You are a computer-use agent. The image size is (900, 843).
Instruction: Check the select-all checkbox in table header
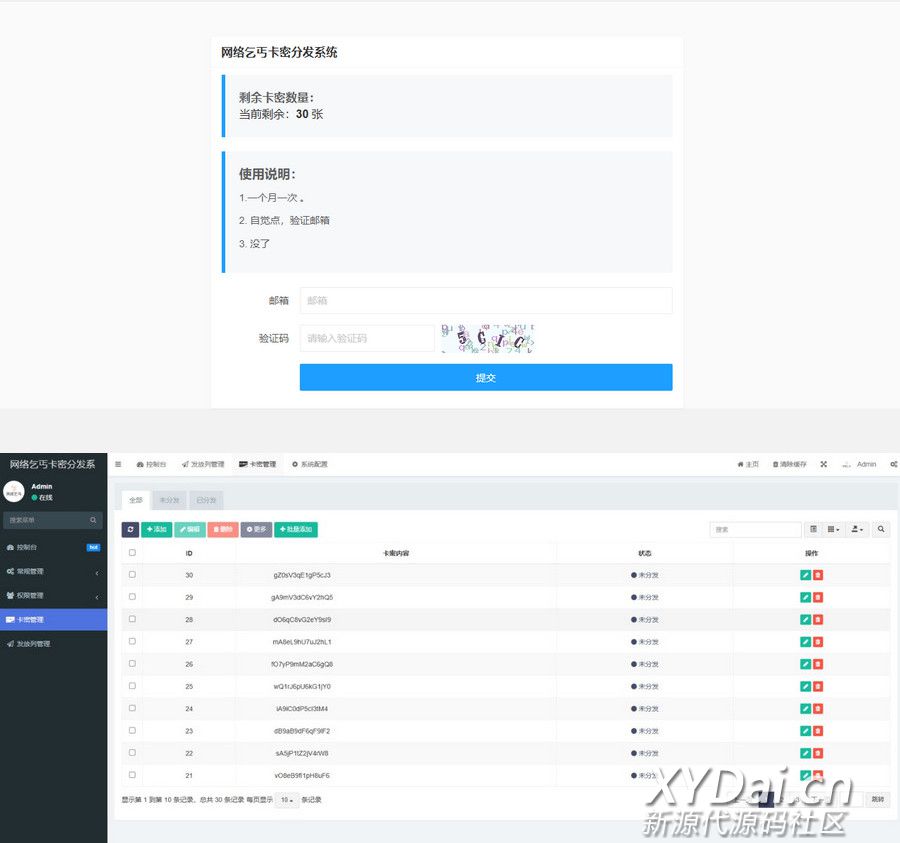coord(132,552)
